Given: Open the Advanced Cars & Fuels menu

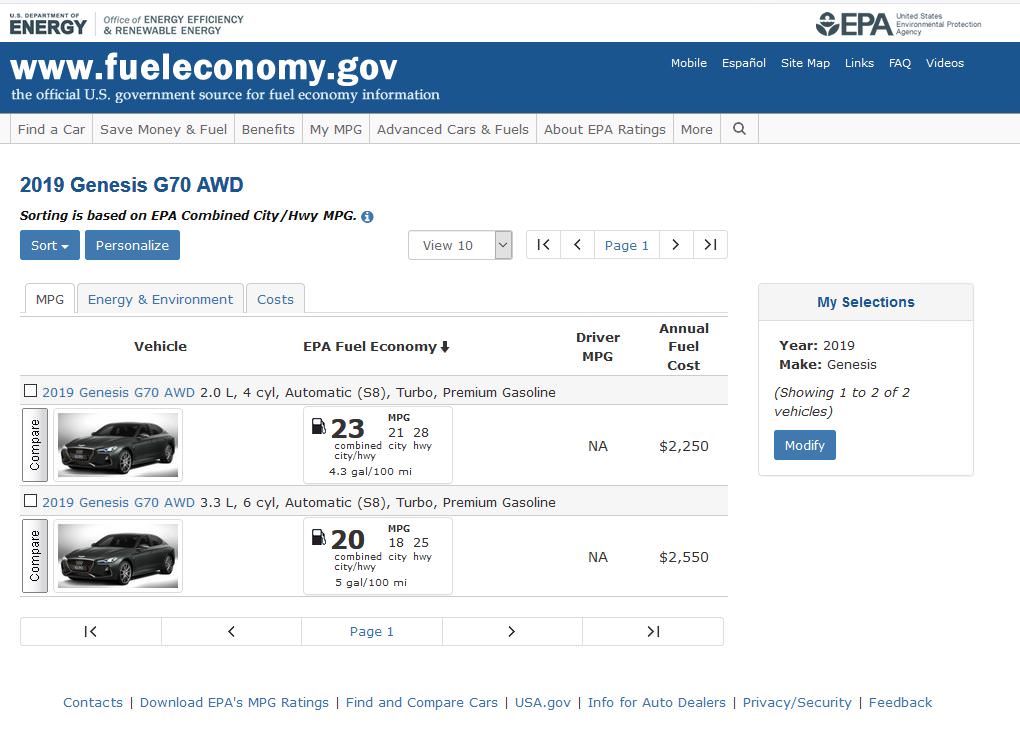Looking at the screenshot, I should [x=453, y=129].
